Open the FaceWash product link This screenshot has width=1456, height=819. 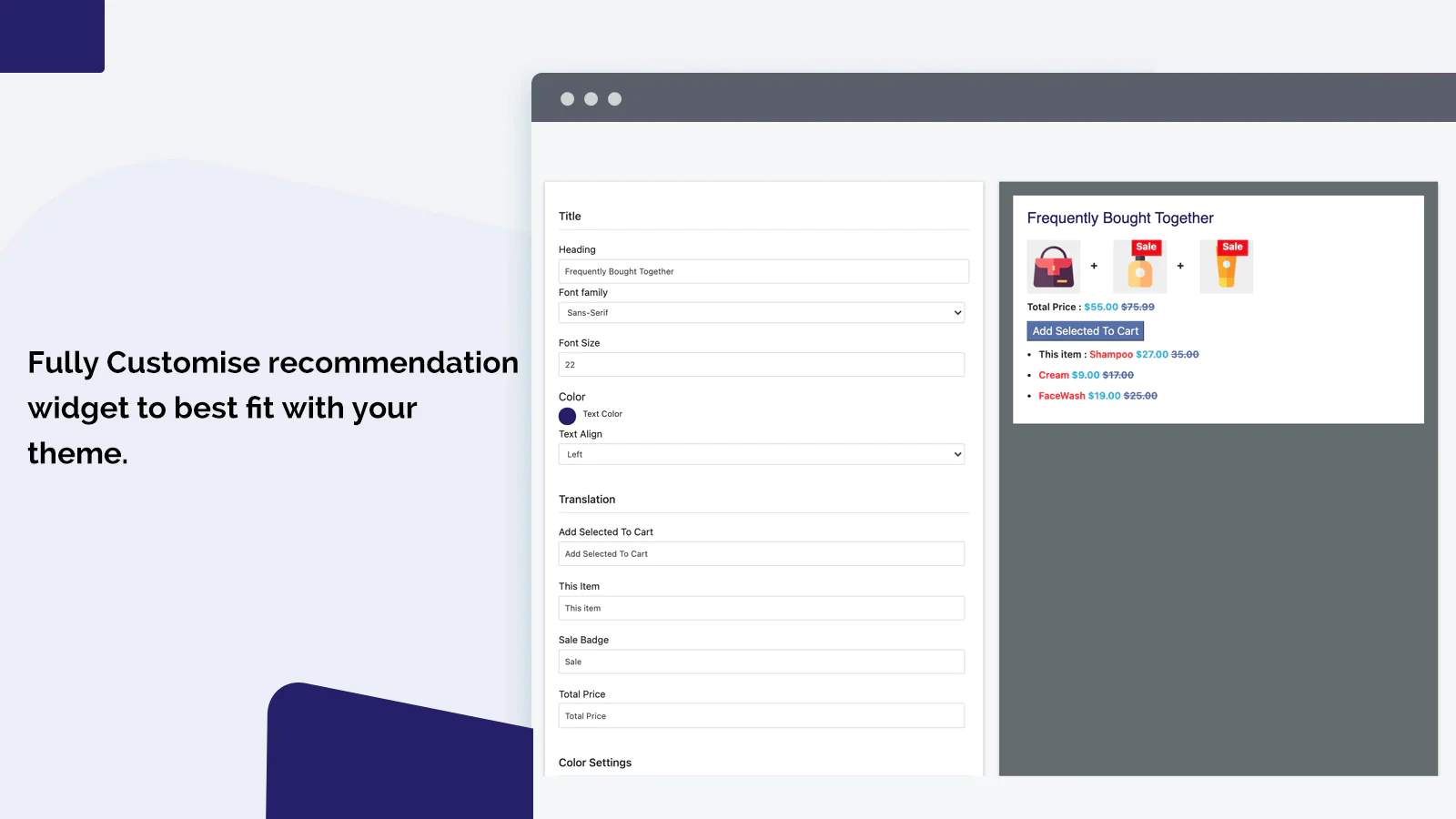[1061, 396]
